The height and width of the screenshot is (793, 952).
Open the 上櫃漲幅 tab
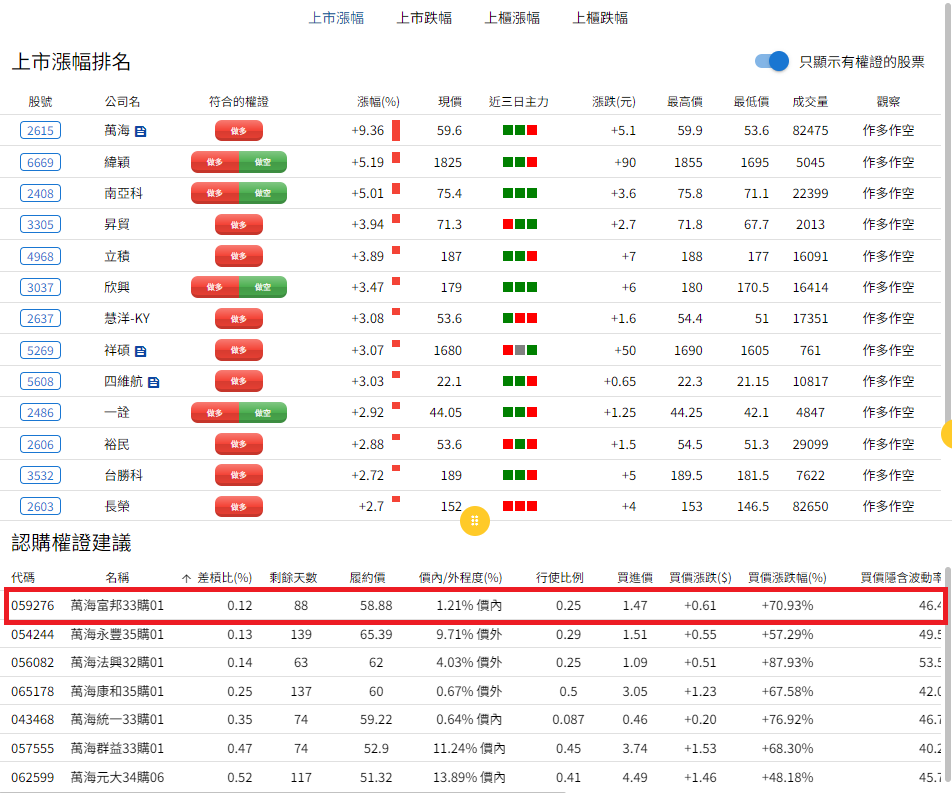coord(512,18)
